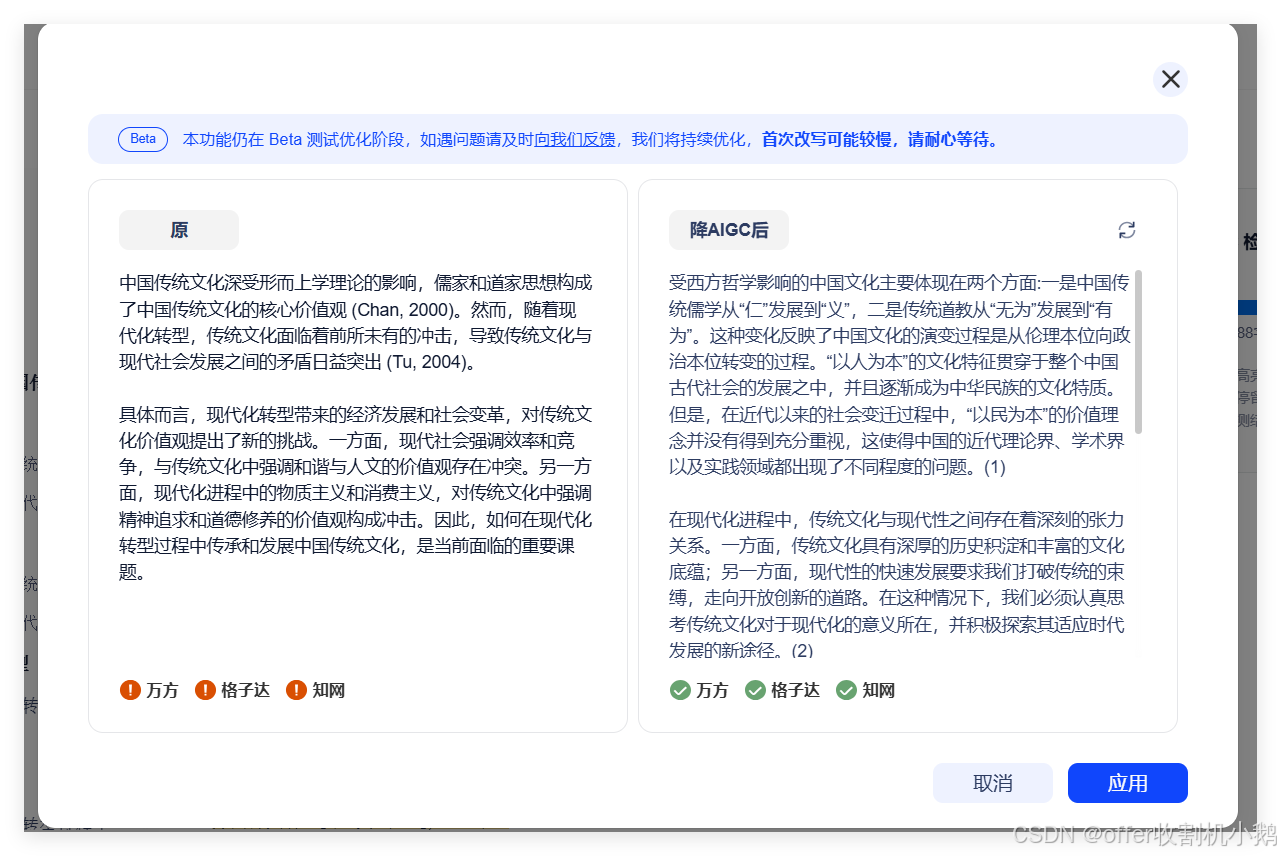Click the green check icon next to 万方
This screenshot has width=1281, height=856.
[x=680, y=690]
